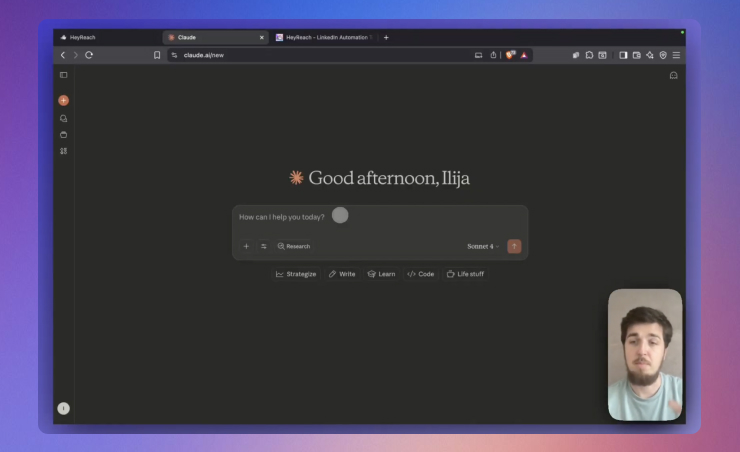Open the Sonnet 4 model dropdown
This screenshot has height=452, width=740.
click(483, 246)
